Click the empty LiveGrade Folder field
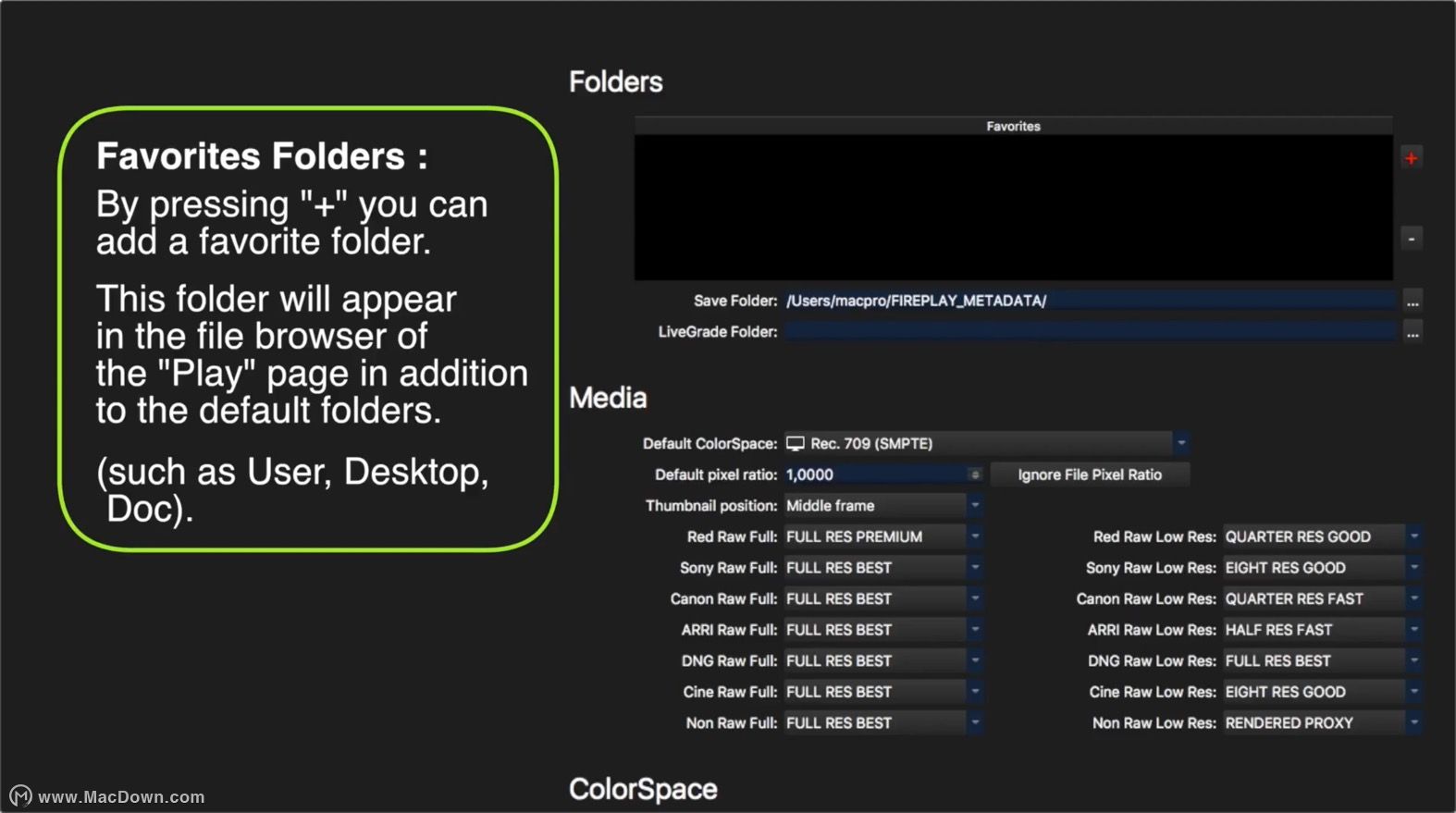Viewport: 1456px width, 813px height. [1090, 332]
